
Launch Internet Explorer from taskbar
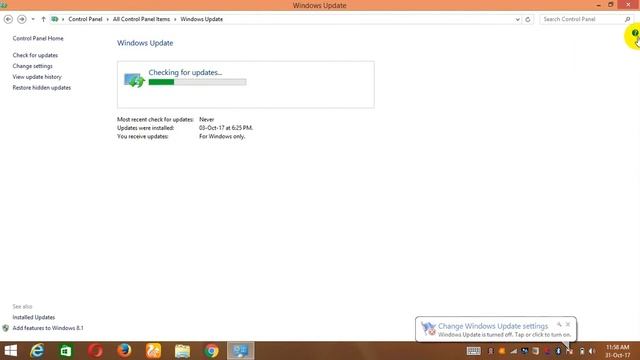(x=37, y=351)
